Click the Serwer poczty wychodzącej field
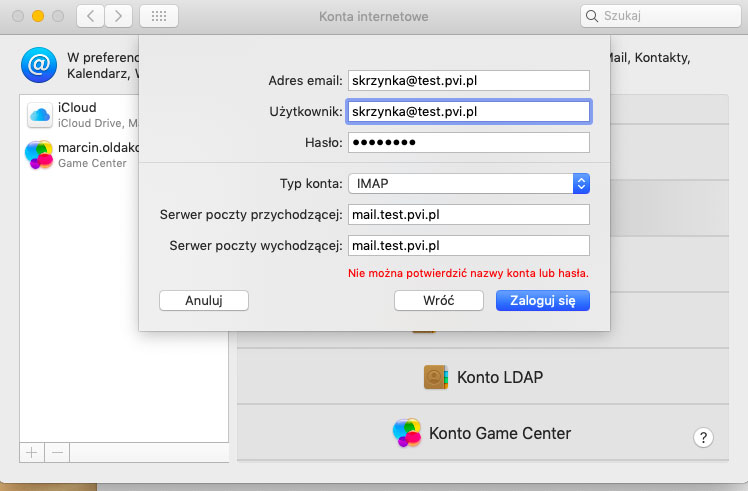Screen dimensions: 748x491 click(469, 246)
